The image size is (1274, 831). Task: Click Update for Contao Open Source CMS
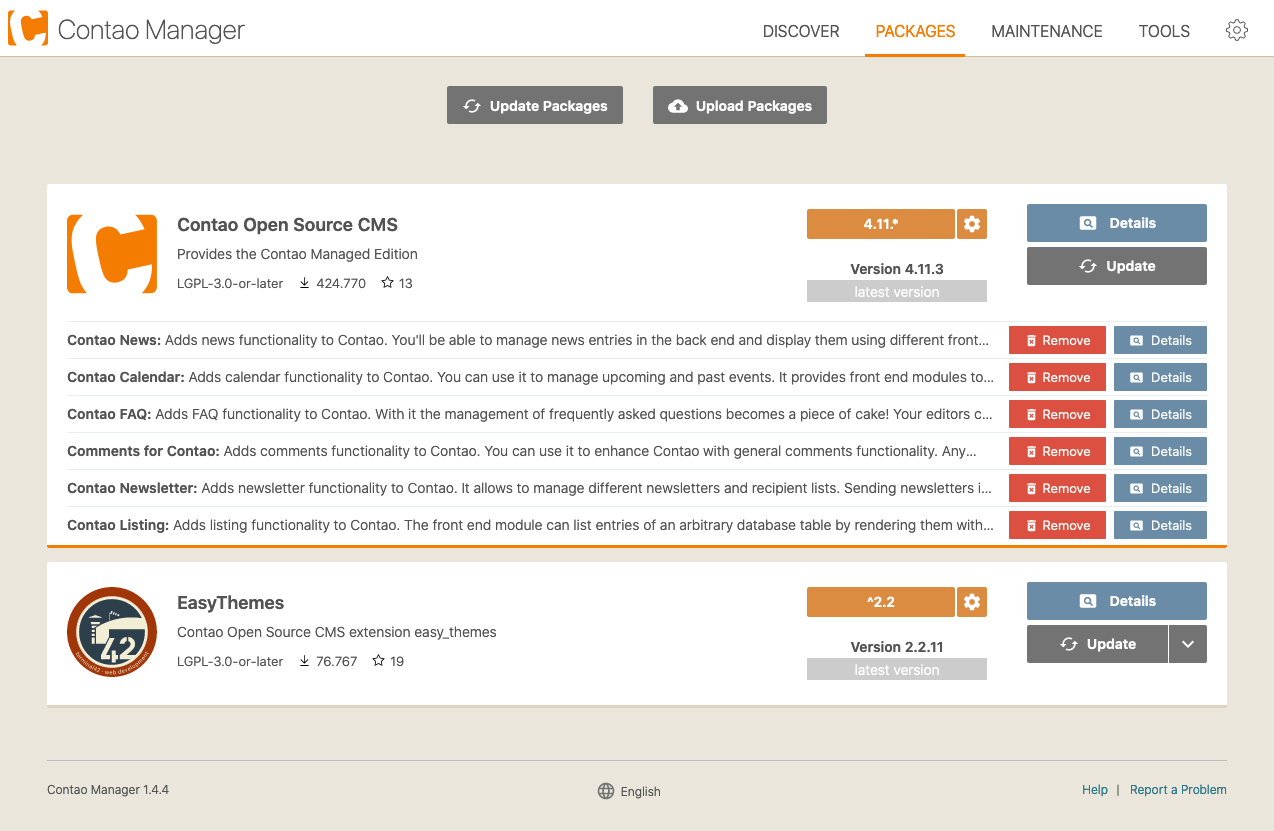point(1117,266)
